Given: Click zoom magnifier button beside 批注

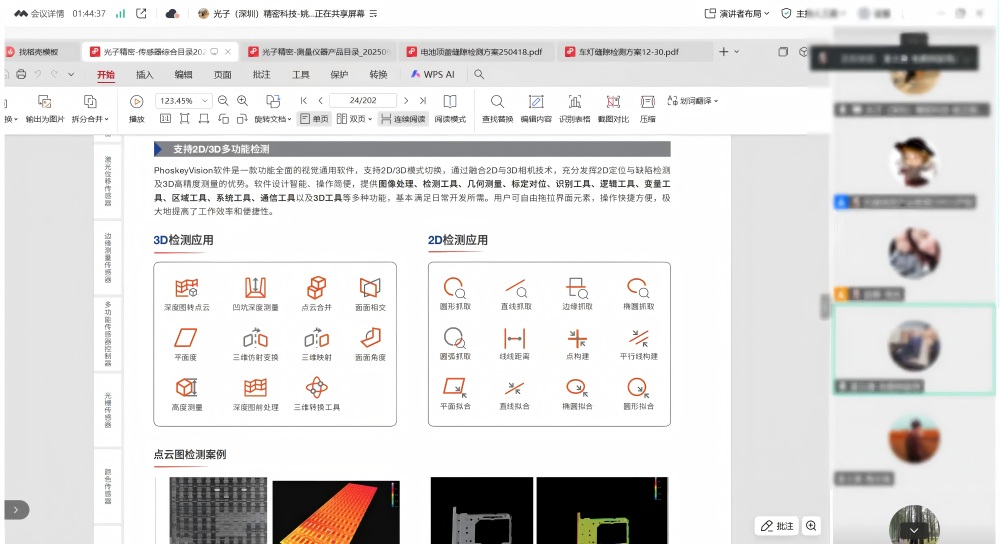Looking at the screenshot, I should tap(811, 526).
